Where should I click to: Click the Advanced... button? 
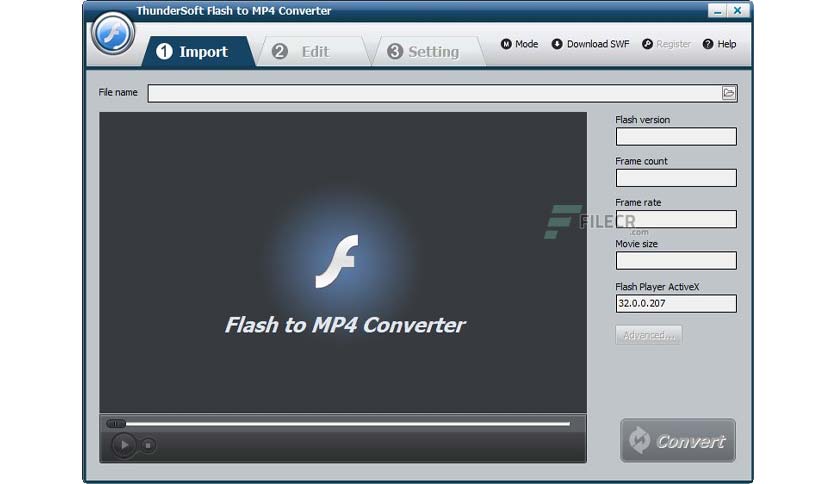tap(648, 335)
